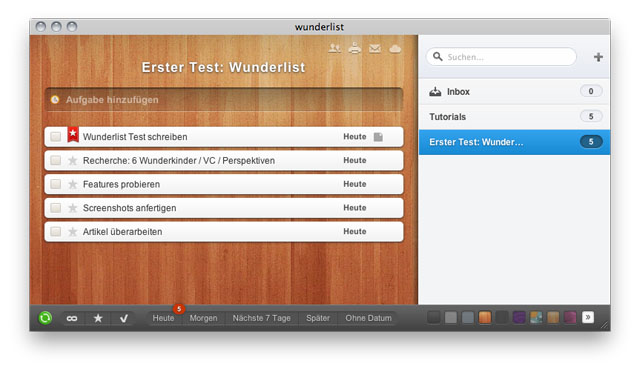Open the share list (people) icon
The image size is (640, 372).
[x=335, y=49]
